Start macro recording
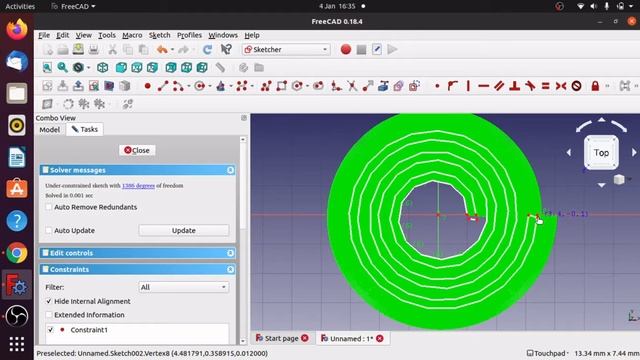Image resolution: width=640 pixels, height=360 pixels. [346, 49]
